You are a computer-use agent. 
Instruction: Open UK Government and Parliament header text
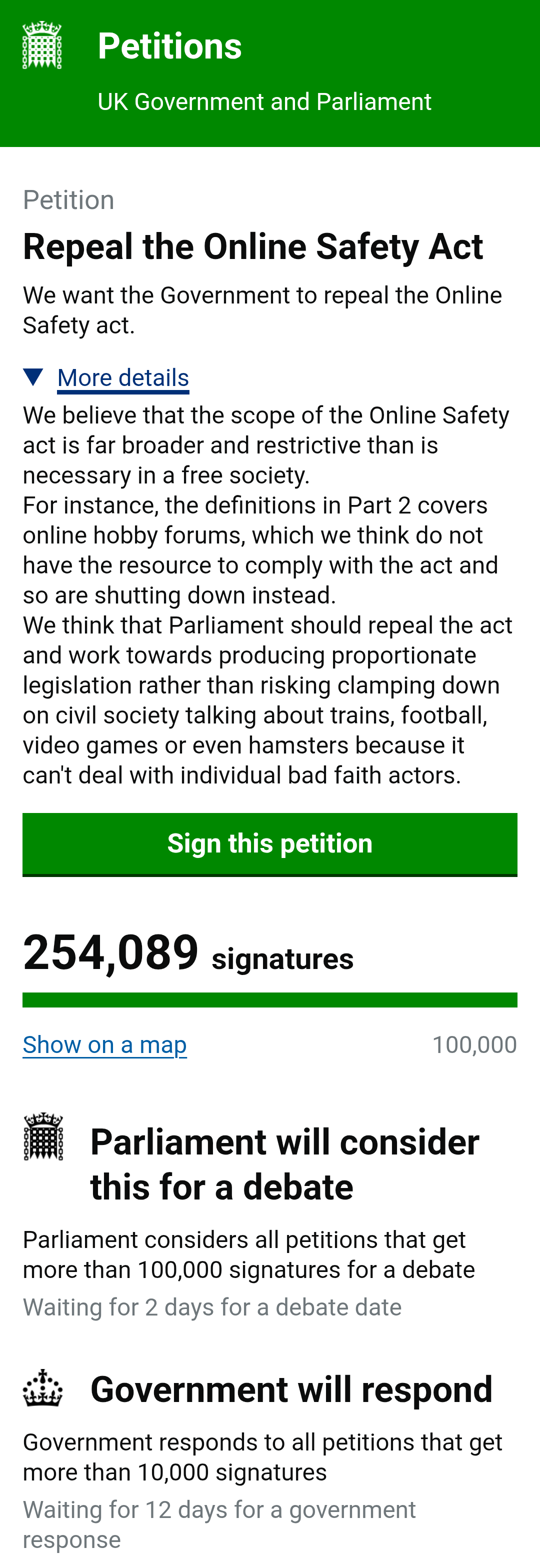coord(264,101)
